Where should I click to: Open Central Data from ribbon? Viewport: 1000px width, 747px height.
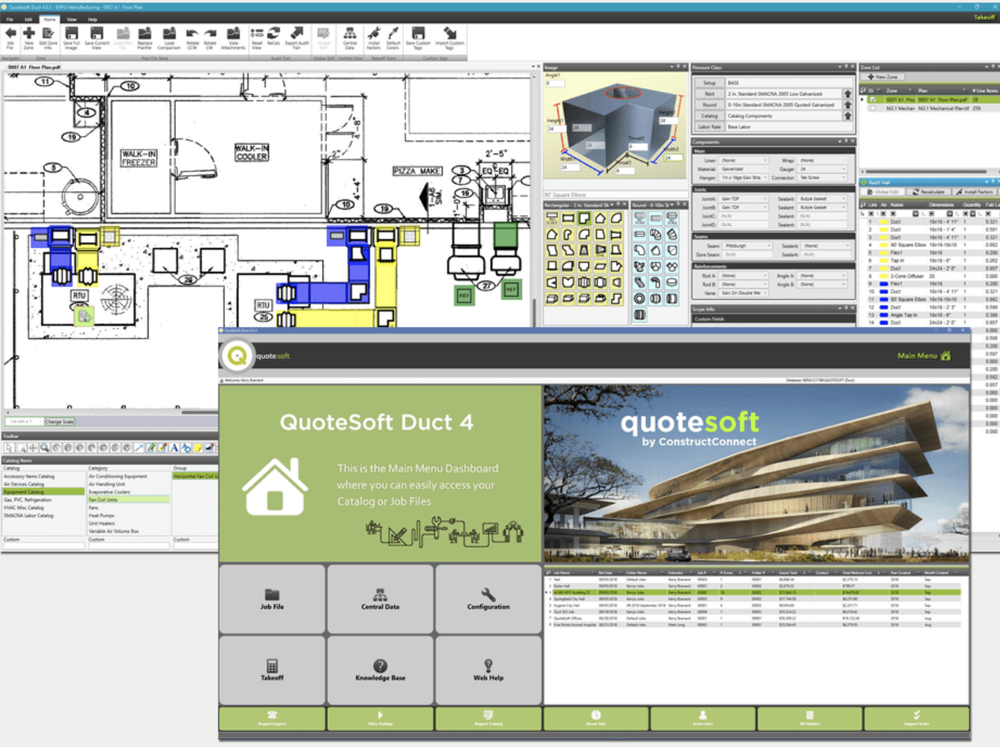(x=349, y=38)
